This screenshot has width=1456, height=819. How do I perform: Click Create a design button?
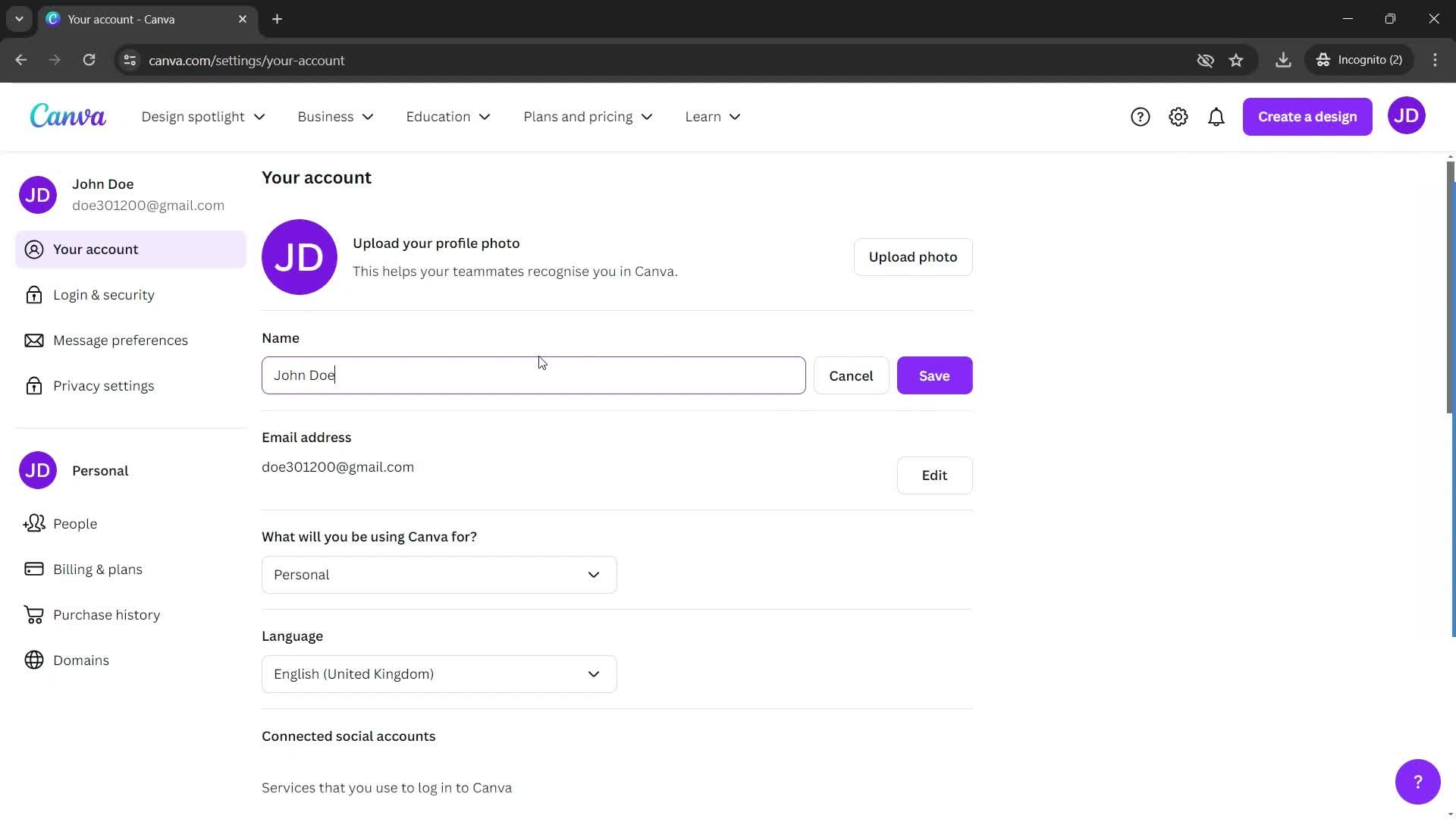(1308, 116)
